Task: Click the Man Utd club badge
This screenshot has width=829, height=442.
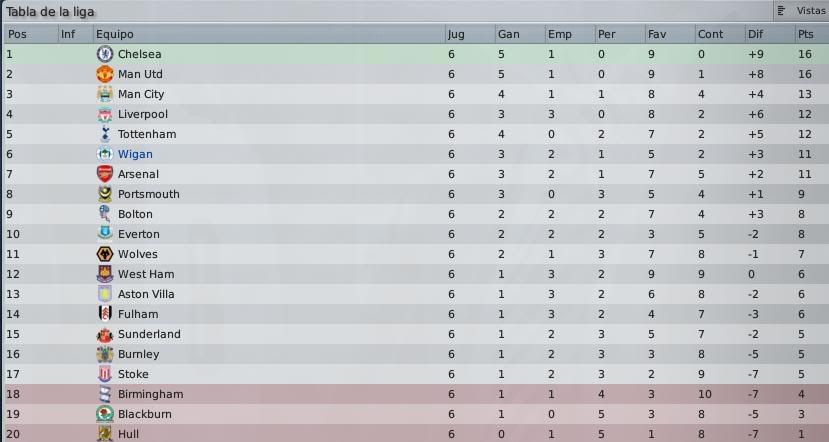Action: [105, 74]
